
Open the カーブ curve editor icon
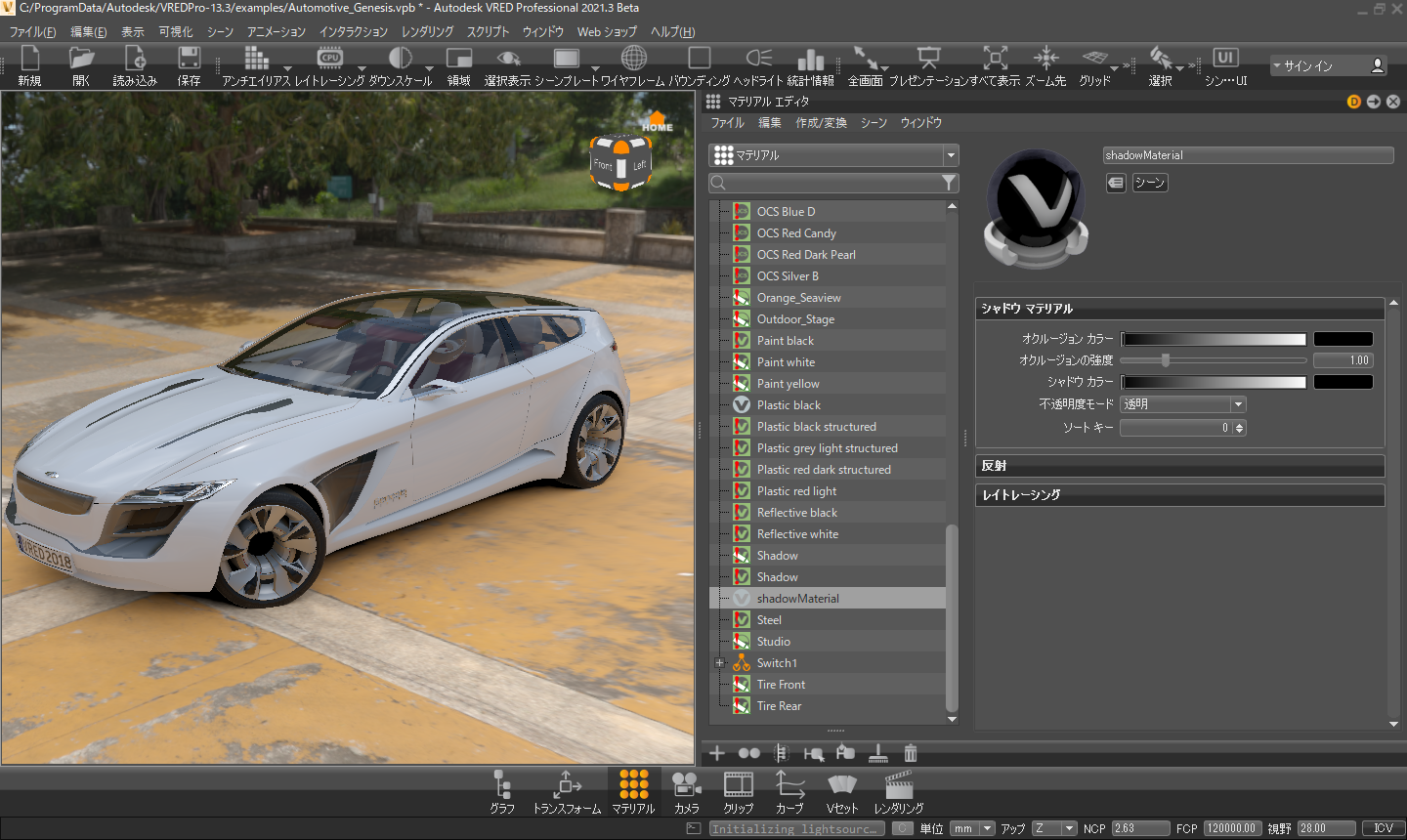[x=789, y=786]
